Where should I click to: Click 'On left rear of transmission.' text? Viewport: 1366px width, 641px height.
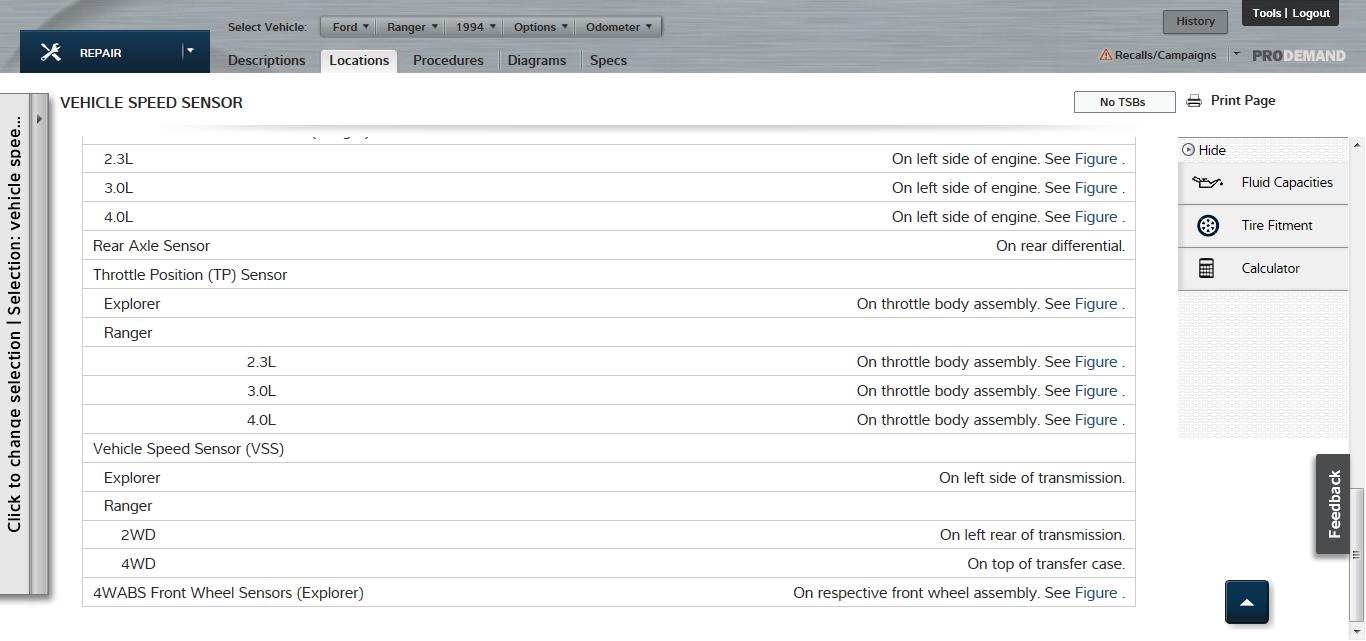(x=1032, y=535)
